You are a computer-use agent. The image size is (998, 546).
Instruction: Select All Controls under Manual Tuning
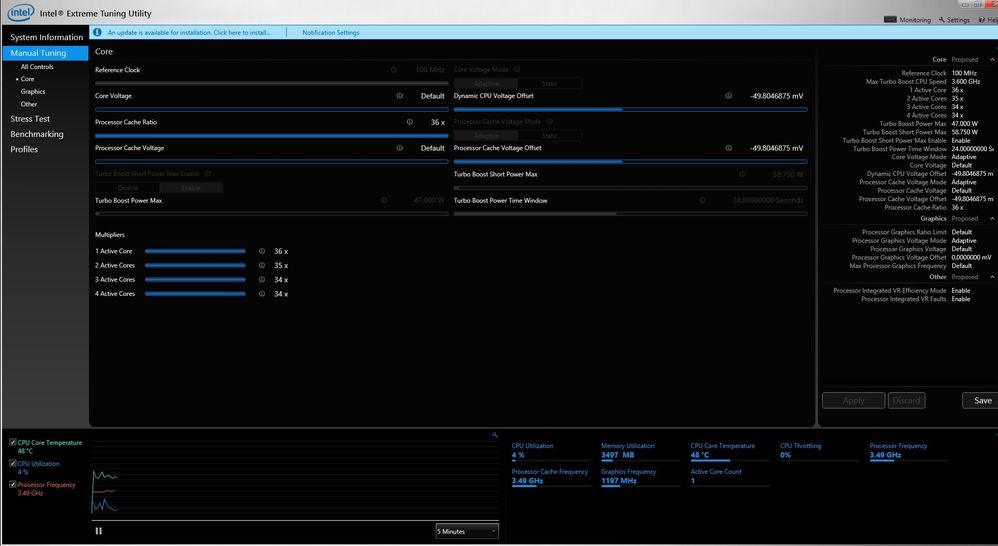[x=37, y=66]
